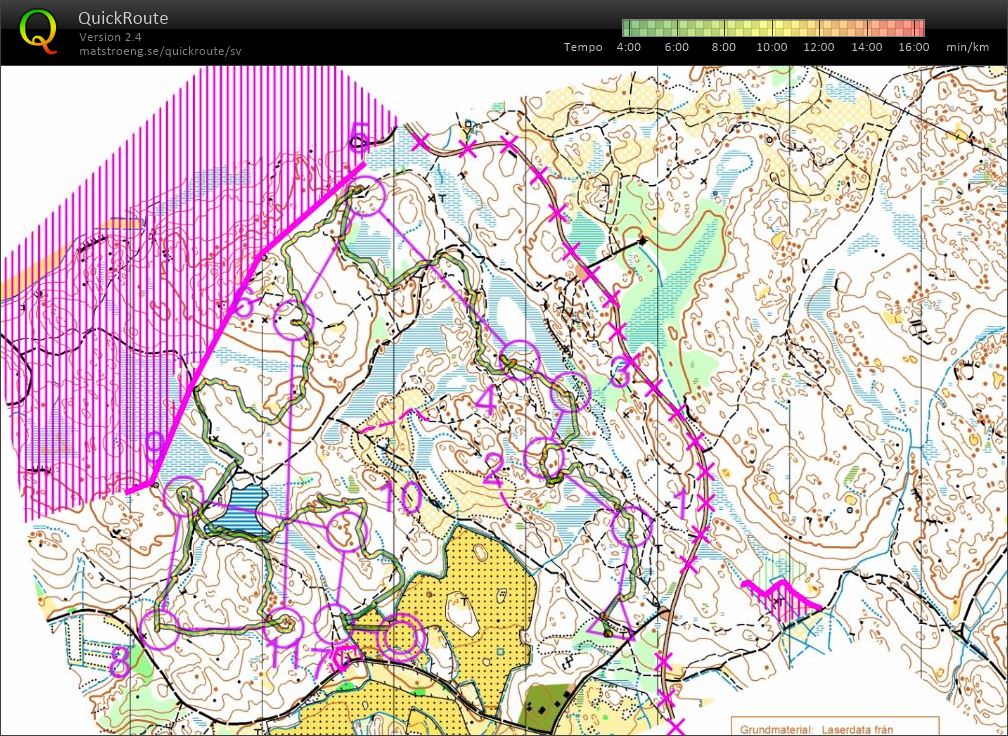The width and height of the screenshot is (1008, 736).
Task: Click control number 3 label
Action: (621, 372)
